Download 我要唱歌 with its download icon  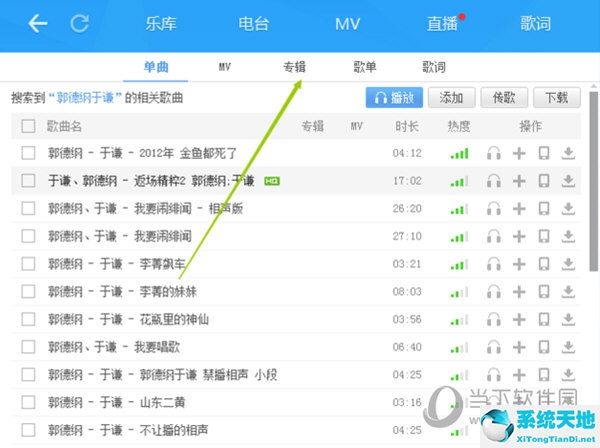coord(568,347)
